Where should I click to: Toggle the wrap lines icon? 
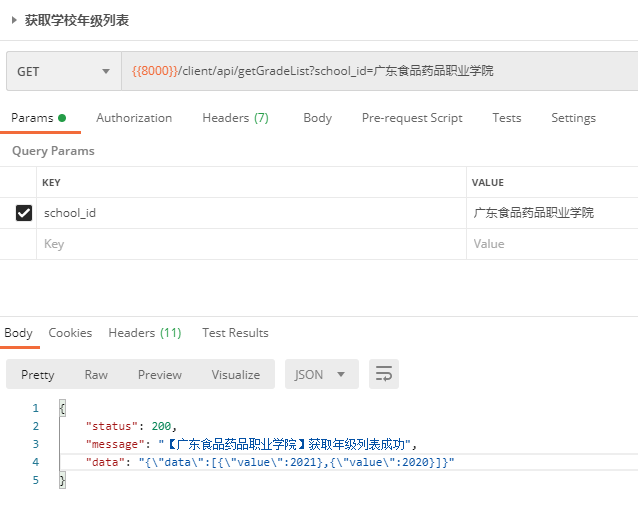[x=384, y=374]
